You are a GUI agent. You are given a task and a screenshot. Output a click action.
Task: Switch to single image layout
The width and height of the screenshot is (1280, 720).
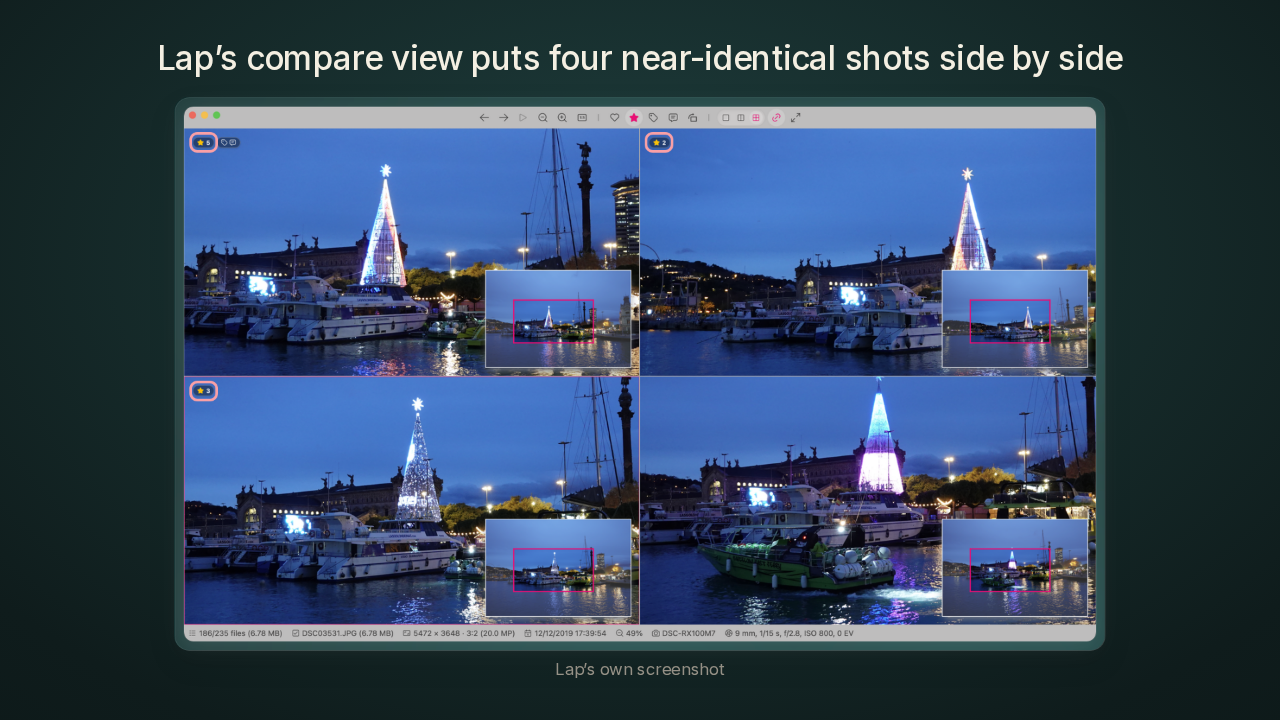pyautogui.click(x=726, y=117)
